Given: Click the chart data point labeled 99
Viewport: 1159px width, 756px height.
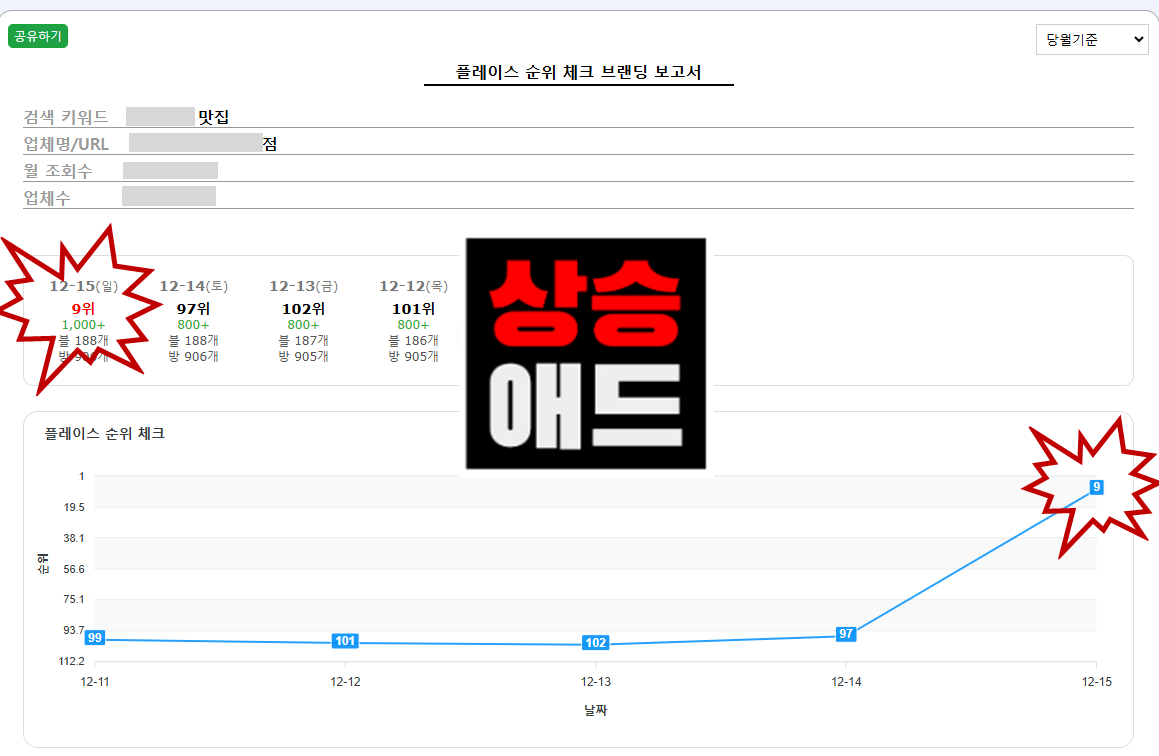Looking at the screenshot, I should (95, 638).
